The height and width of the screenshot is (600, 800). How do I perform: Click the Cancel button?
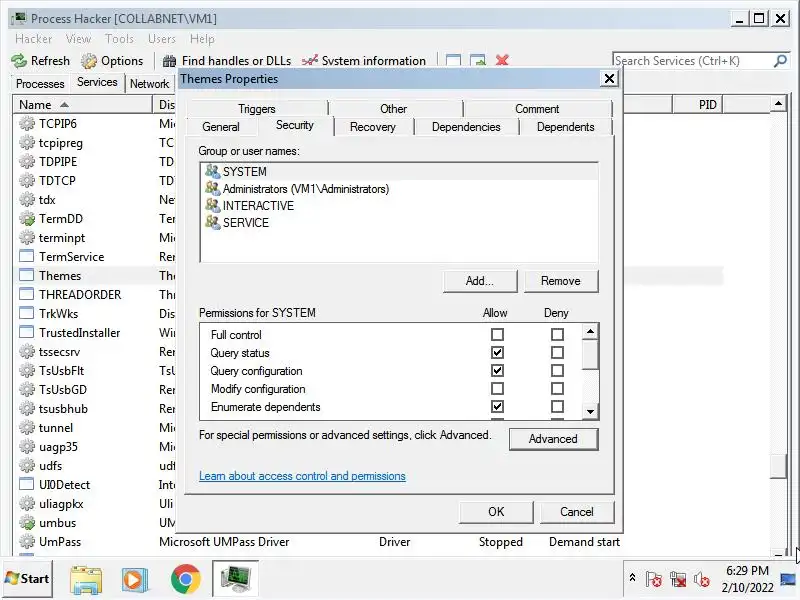coord(577,512)
